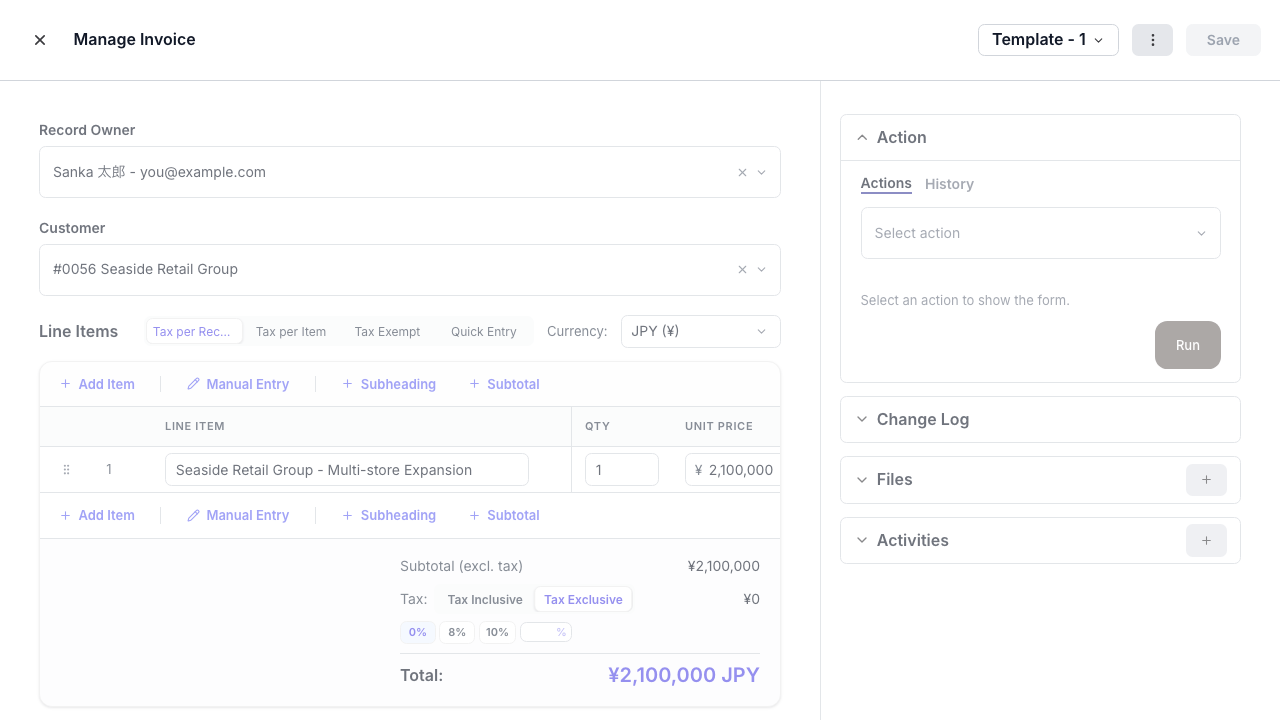Switch to the Tax Exempt tab
1280x720 pixels.
pos(387,331)
